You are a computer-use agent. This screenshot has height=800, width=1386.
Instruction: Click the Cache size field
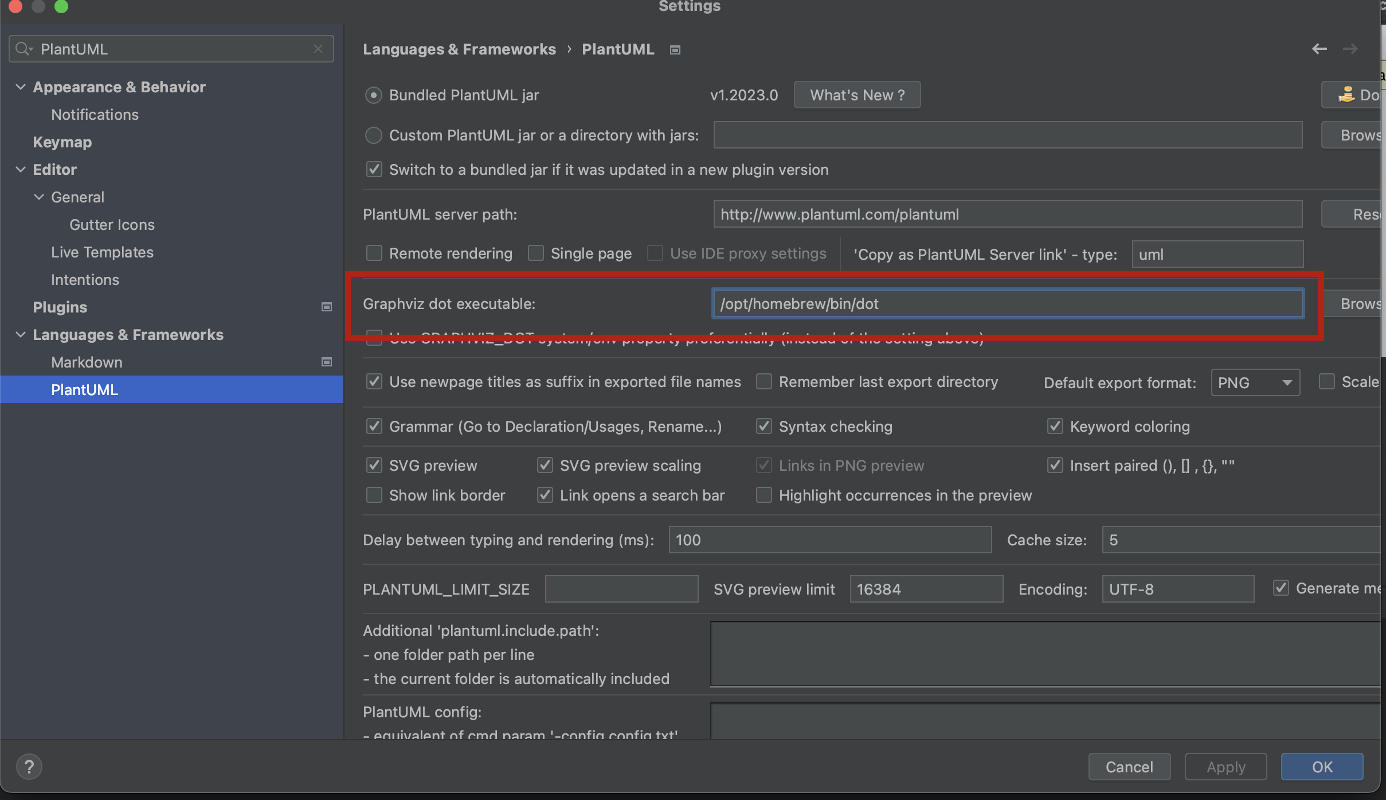(x=1243, y=540)
